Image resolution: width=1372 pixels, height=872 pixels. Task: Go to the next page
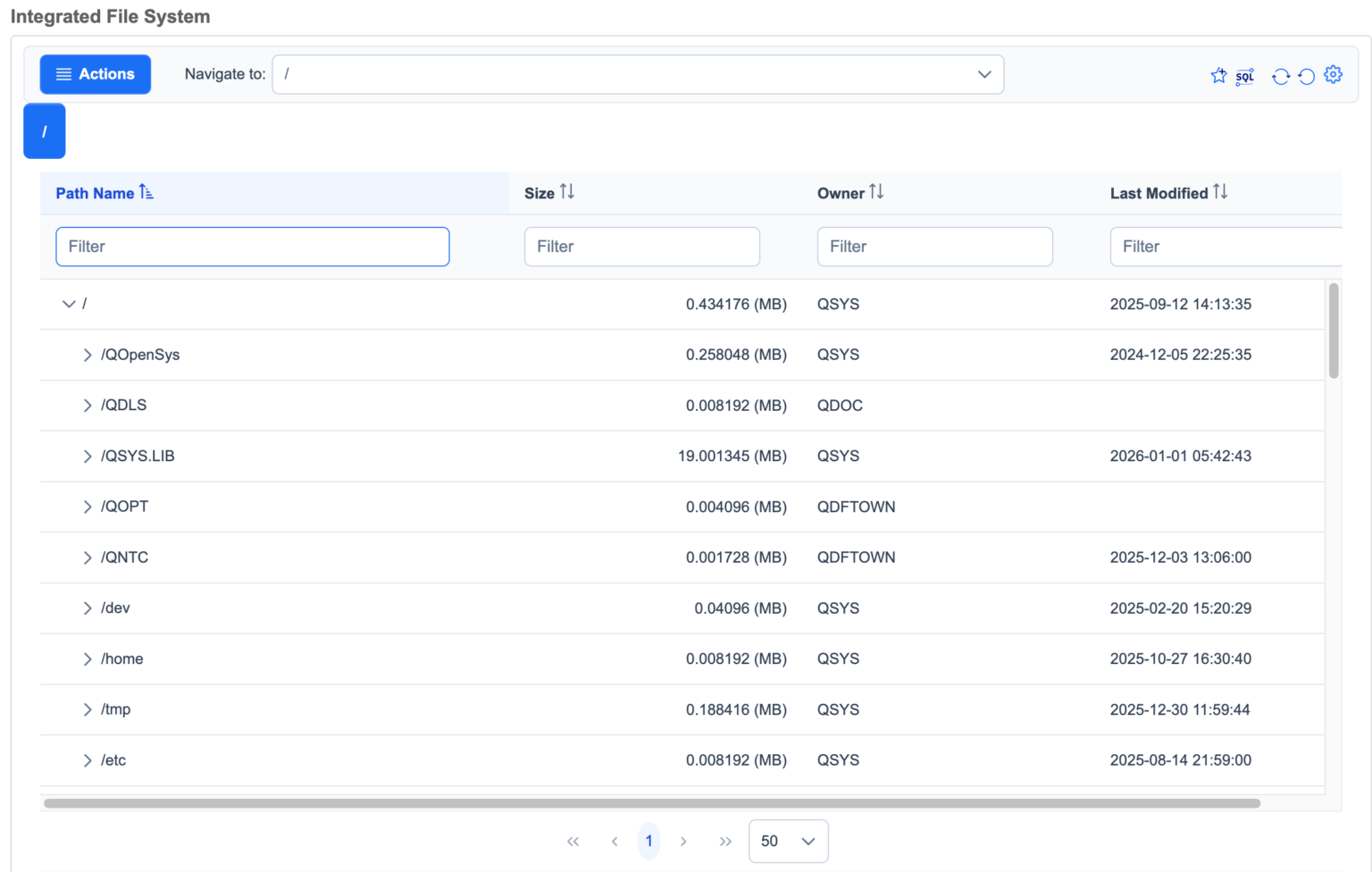coord(683,842)
